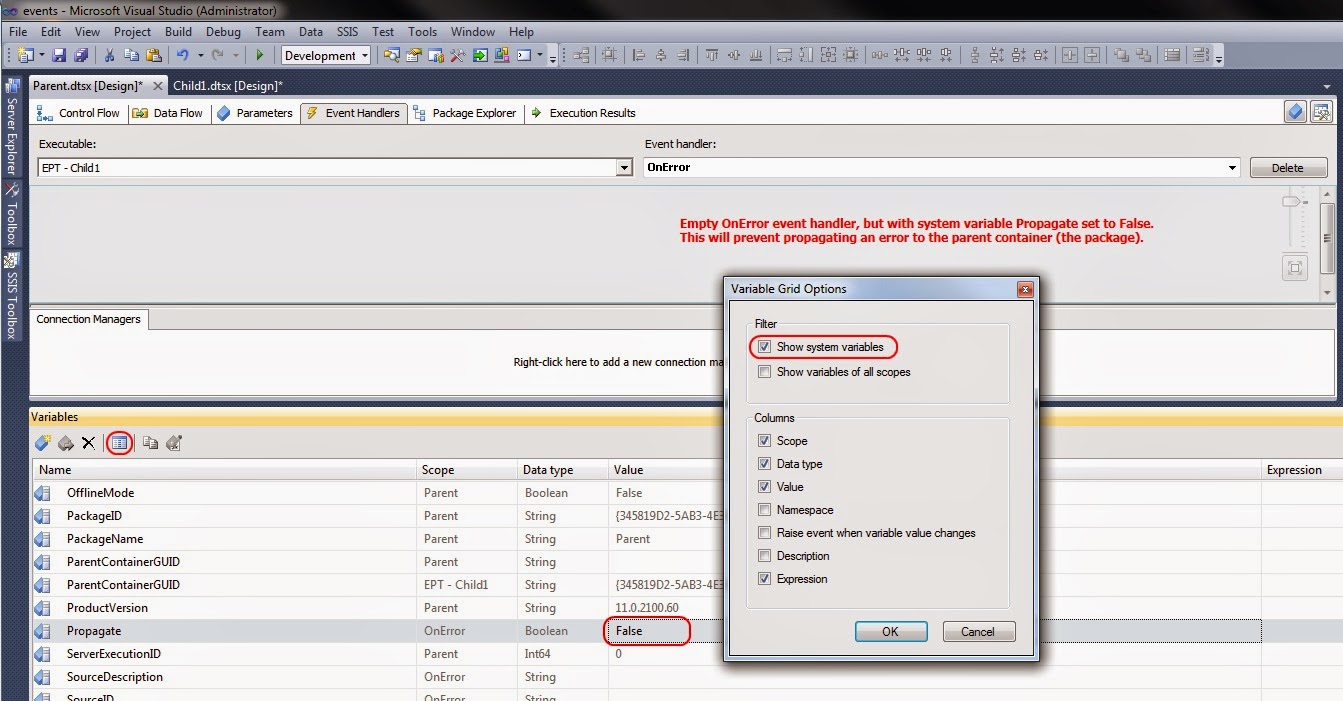
Task: Check the Namespace column checkbox
Action: coord(765,510)
